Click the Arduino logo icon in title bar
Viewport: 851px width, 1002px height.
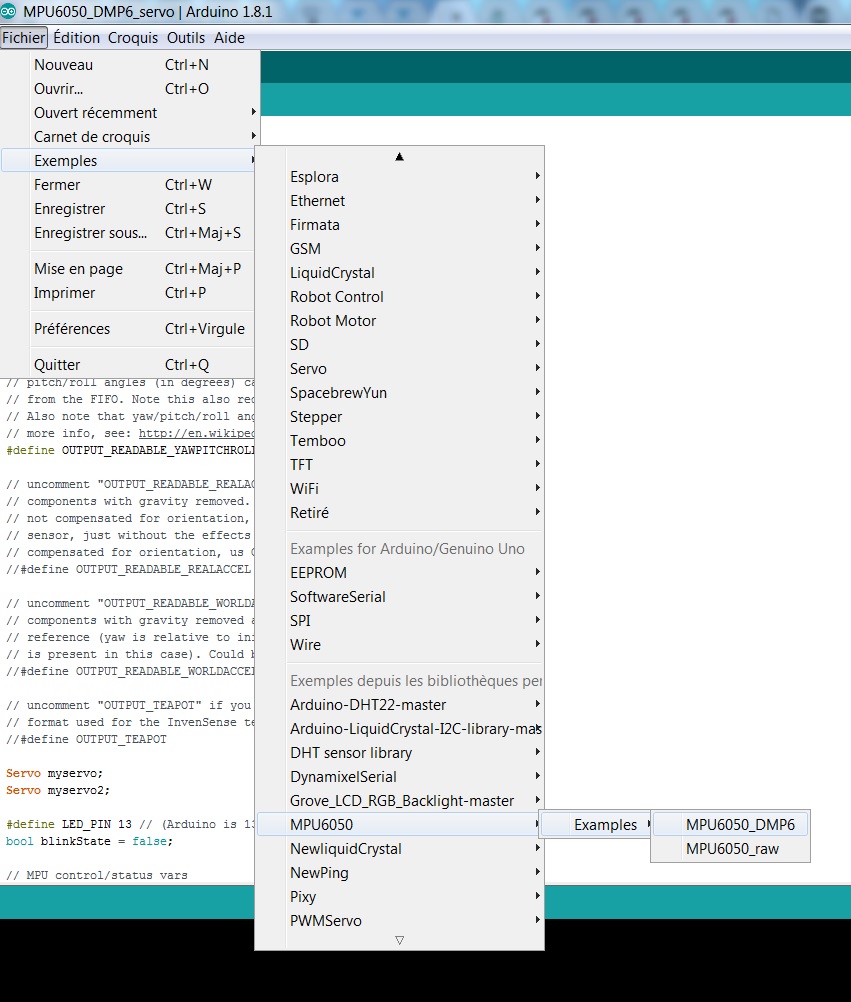(x=8, y=12)
